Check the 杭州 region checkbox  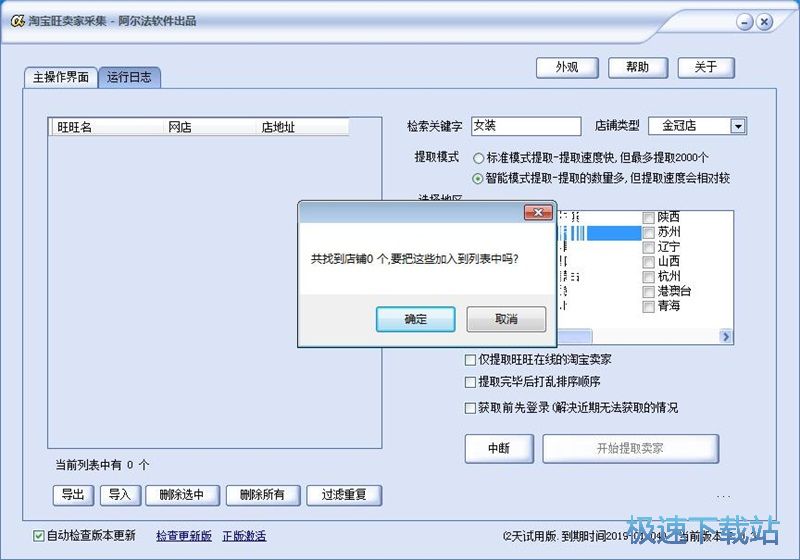tap(648, 277)
